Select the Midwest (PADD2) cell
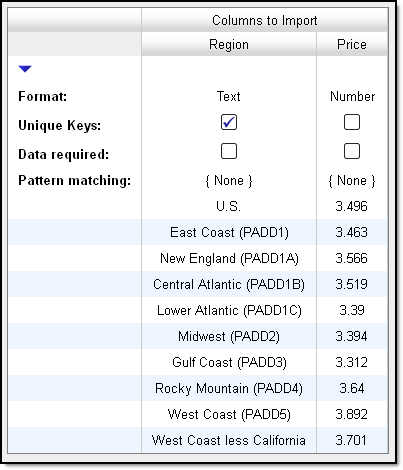This screenshot has width=403, height=470. pyautogui.click(x=229, y=336)
